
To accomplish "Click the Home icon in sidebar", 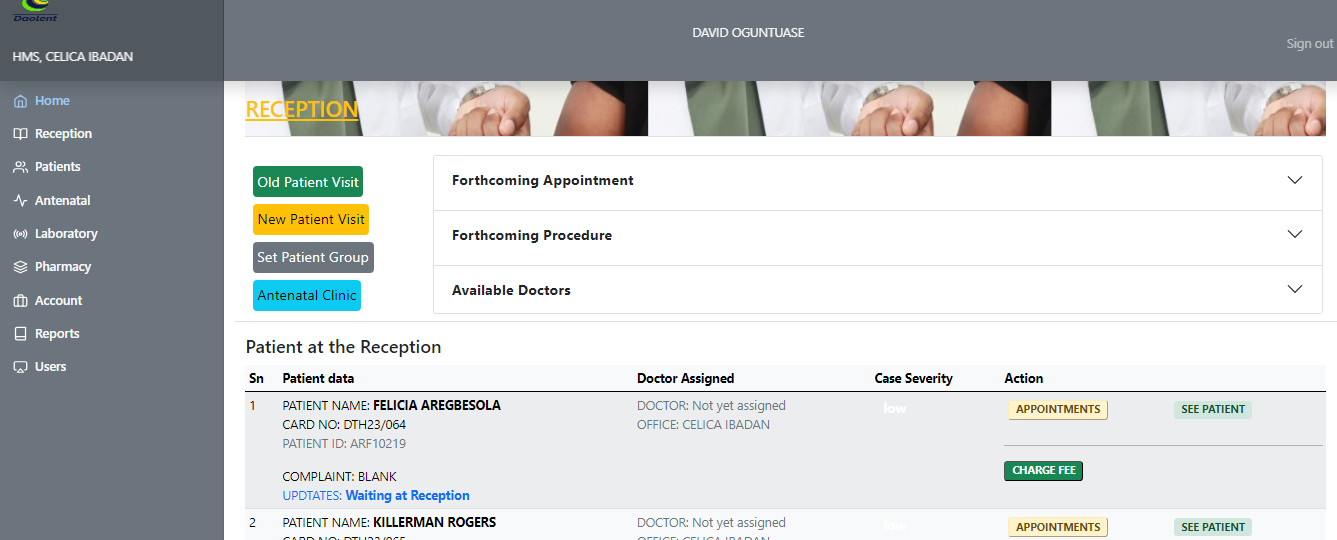I will 20,101.
